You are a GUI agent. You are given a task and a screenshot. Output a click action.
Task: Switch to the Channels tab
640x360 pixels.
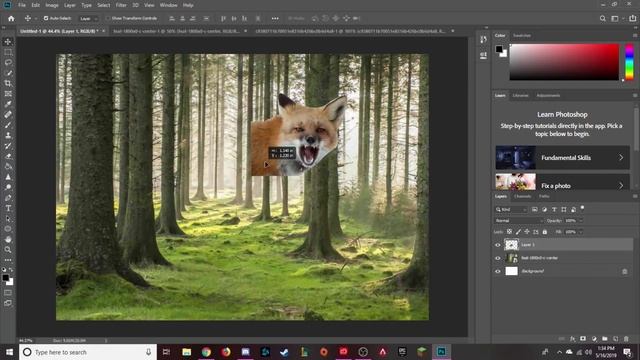(522, 196)
